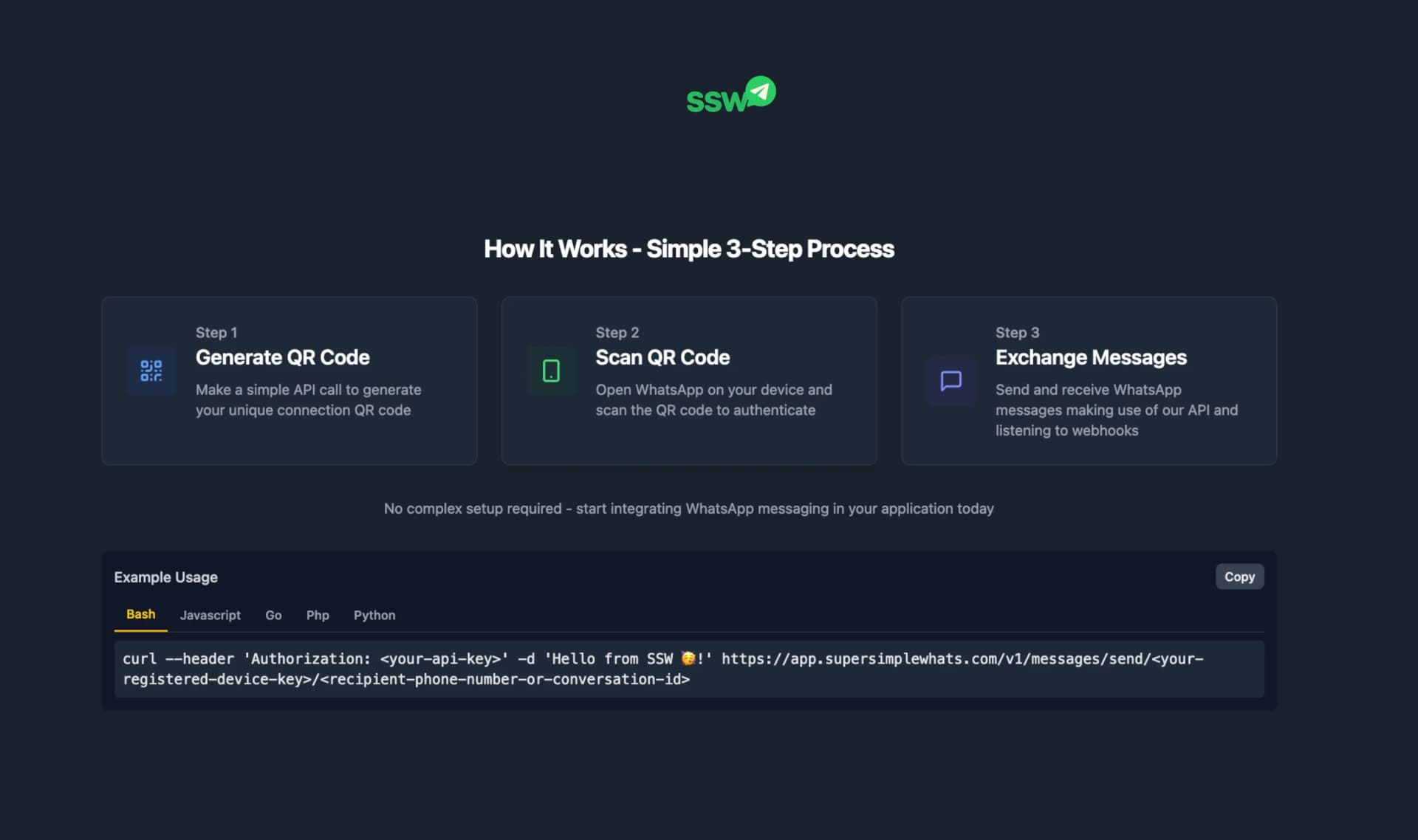Switch to the Python tab
Viewport: 1418px width, 840px height.
(374, 615)
